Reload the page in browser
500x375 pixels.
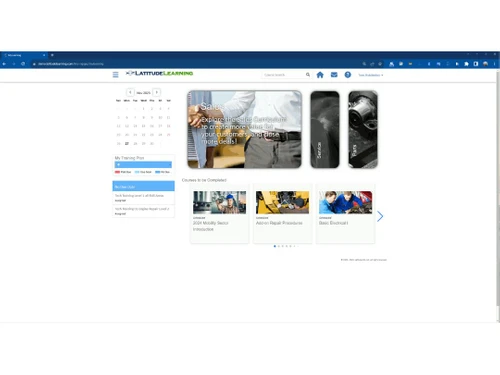tap(23, 64)
